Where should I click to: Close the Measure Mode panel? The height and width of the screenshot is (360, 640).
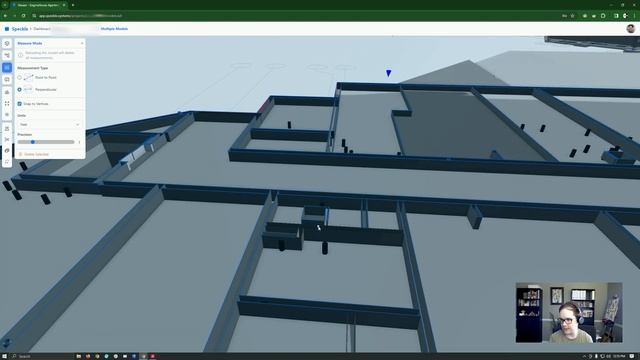click(x=82, y=43)
